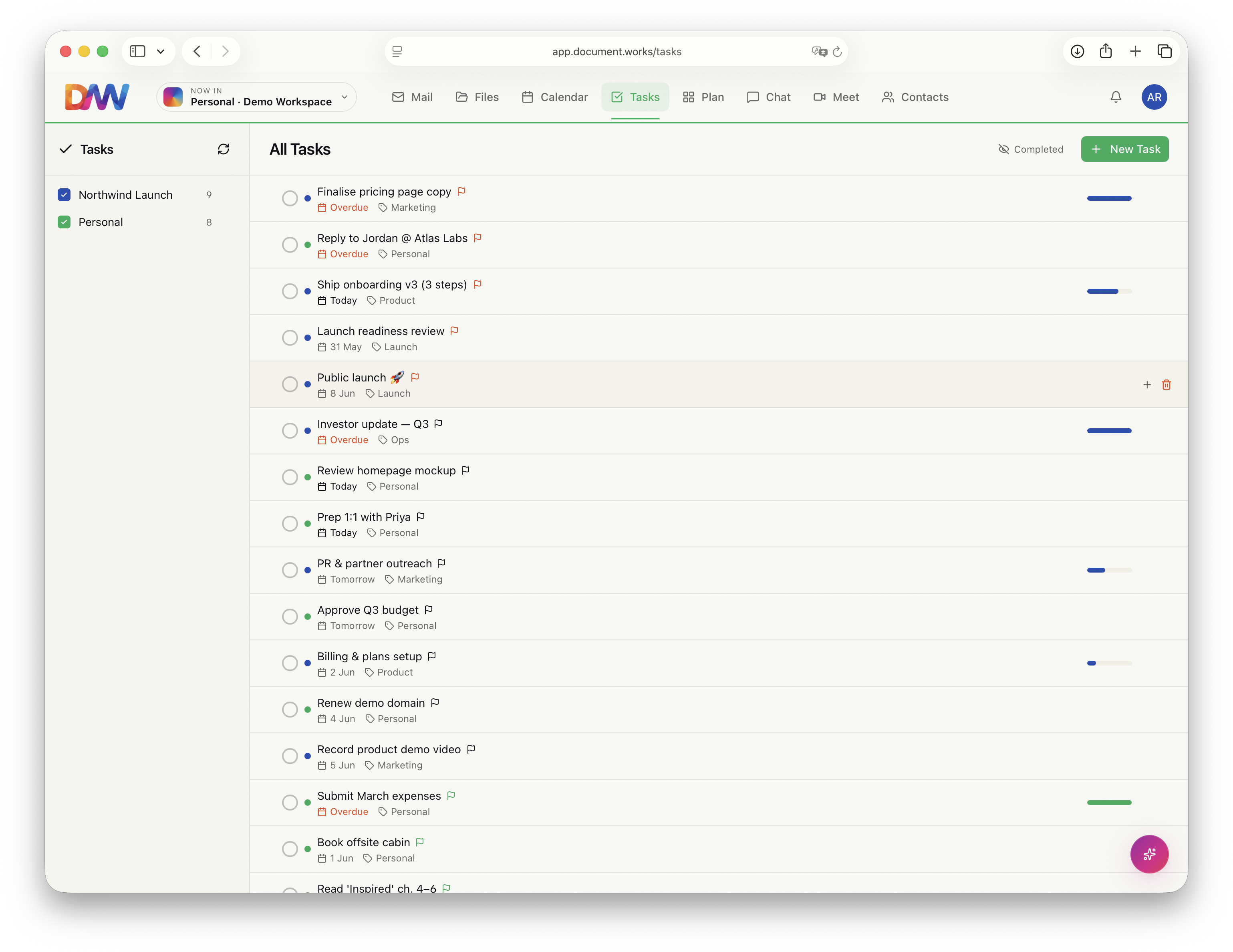1233x952 pixels.
Task: Open the PR & partner outreach task
Action: click(x=719, y=570)
